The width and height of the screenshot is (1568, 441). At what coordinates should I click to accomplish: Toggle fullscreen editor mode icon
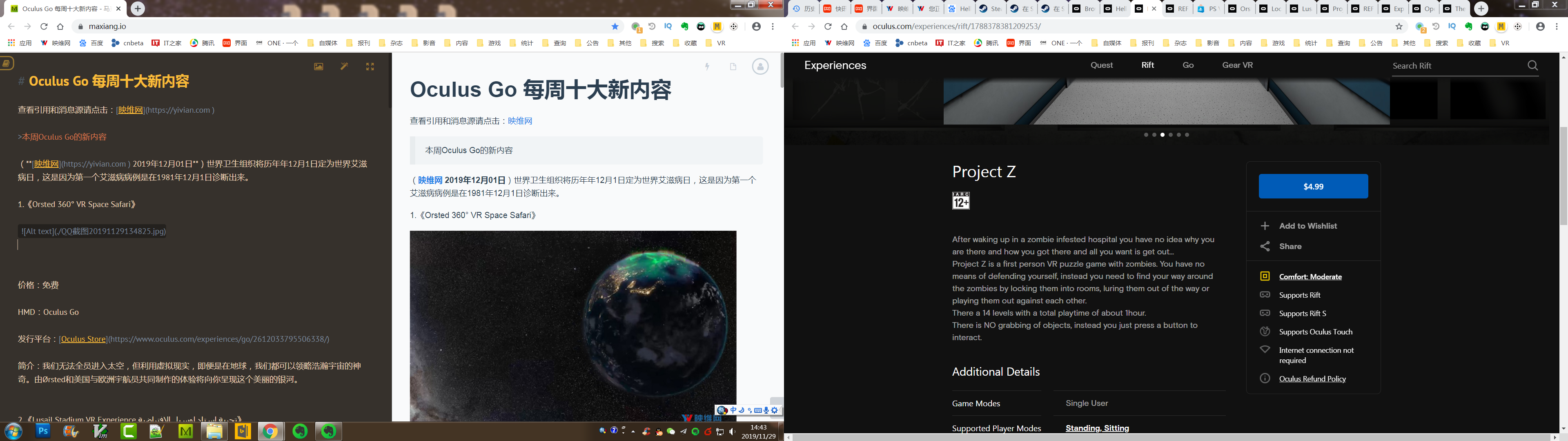coord(370,67)
